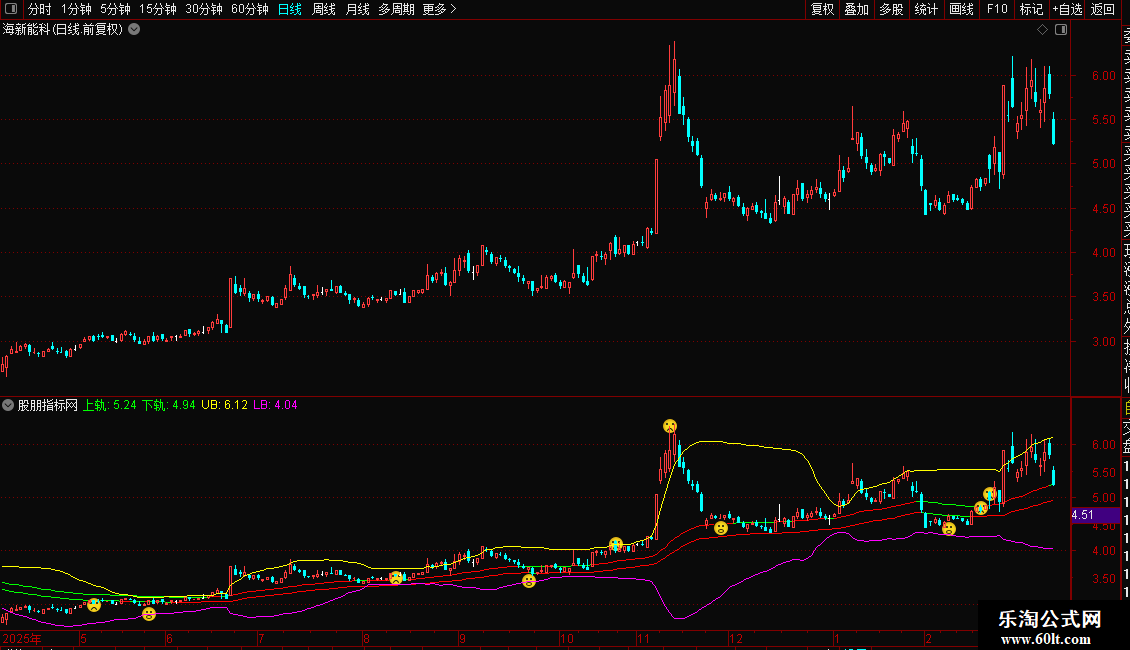Open the 复权 adjustment menu
The image size is (1130, 650).
click(x=822, y=9)
